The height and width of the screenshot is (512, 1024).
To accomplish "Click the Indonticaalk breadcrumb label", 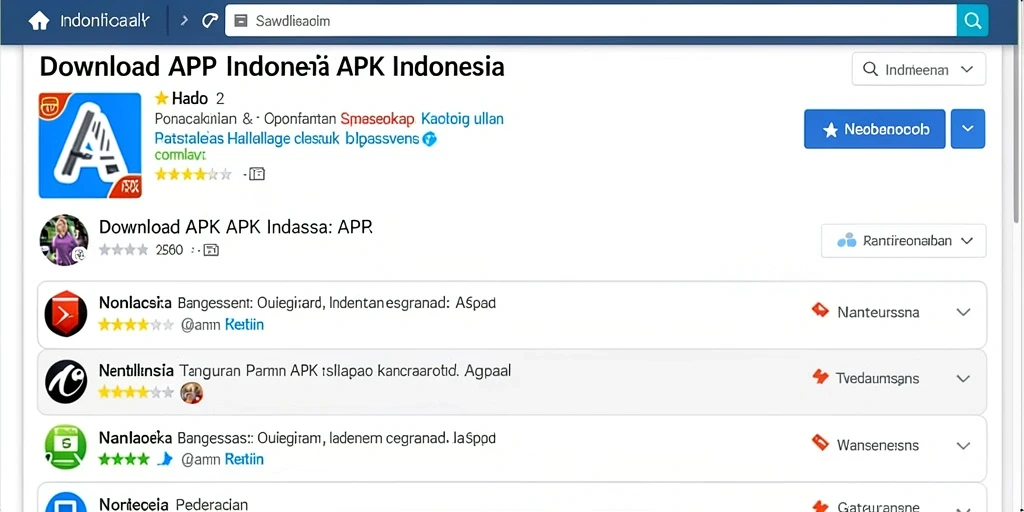I will pos(104,21).
